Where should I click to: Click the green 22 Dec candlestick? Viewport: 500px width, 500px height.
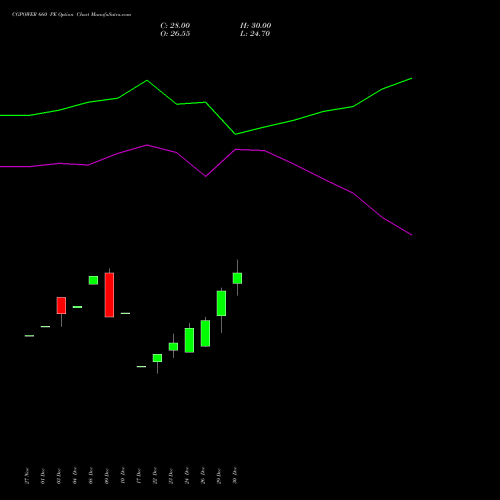tap(157, 358)
